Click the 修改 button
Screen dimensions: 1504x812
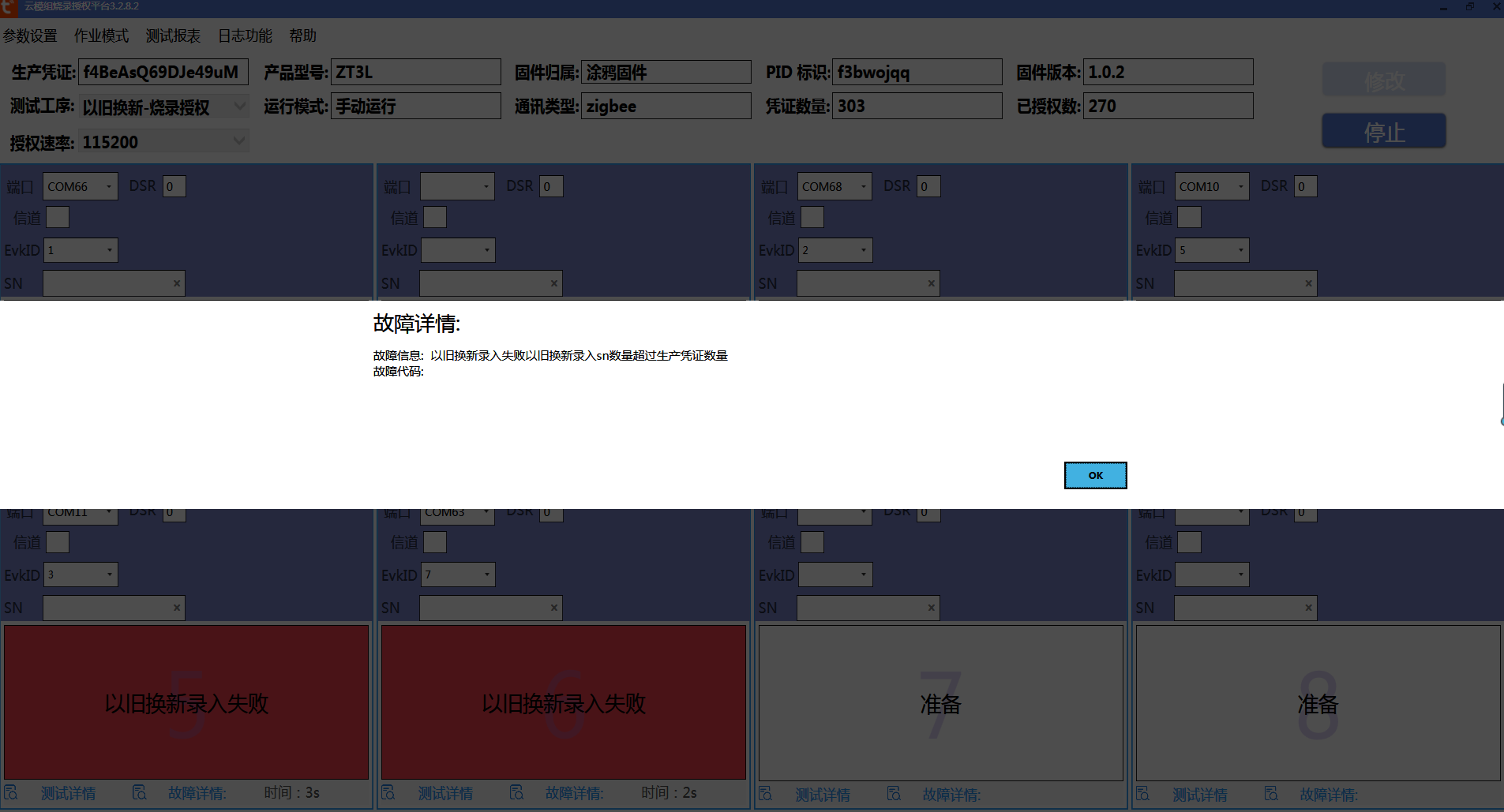(x=1384, y=80)
